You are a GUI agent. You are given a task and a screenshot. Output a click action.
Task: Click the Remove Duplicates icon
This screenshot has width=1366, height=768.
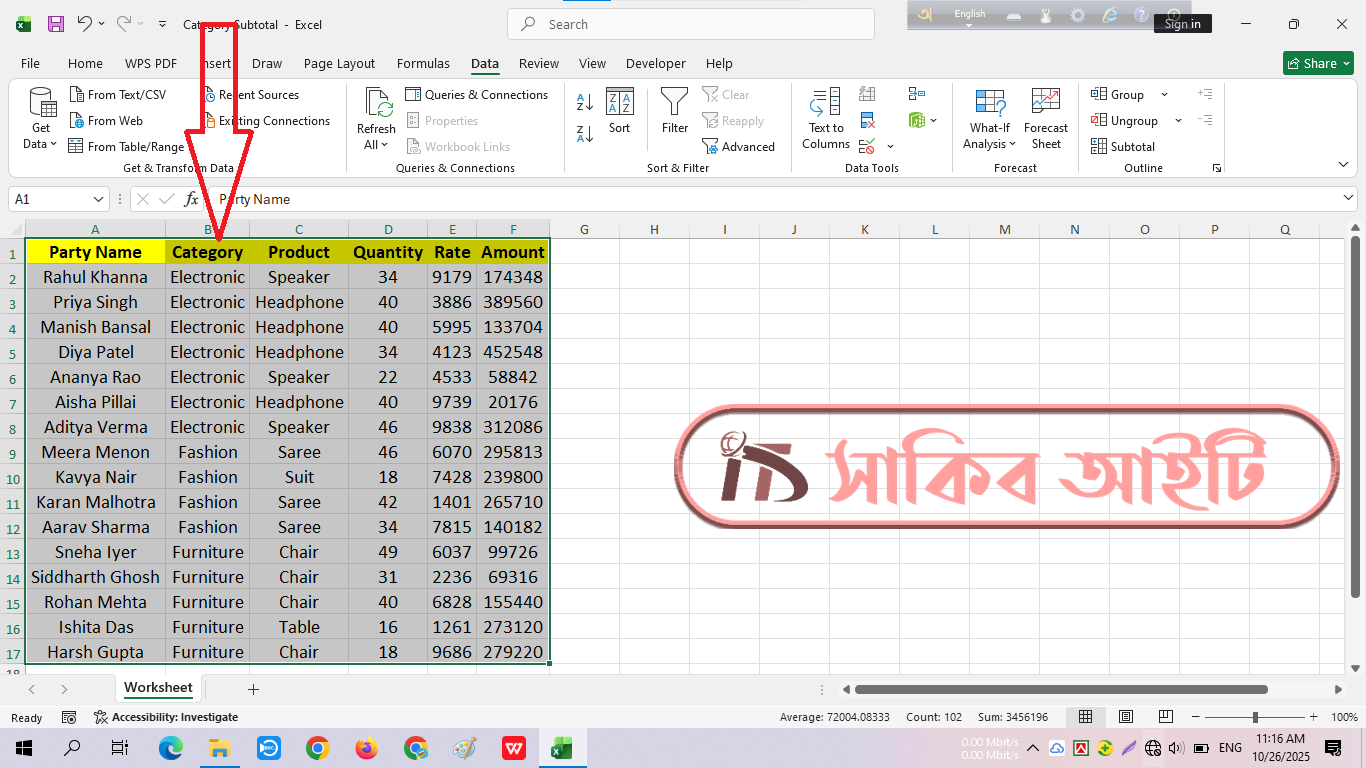[868, 121]
